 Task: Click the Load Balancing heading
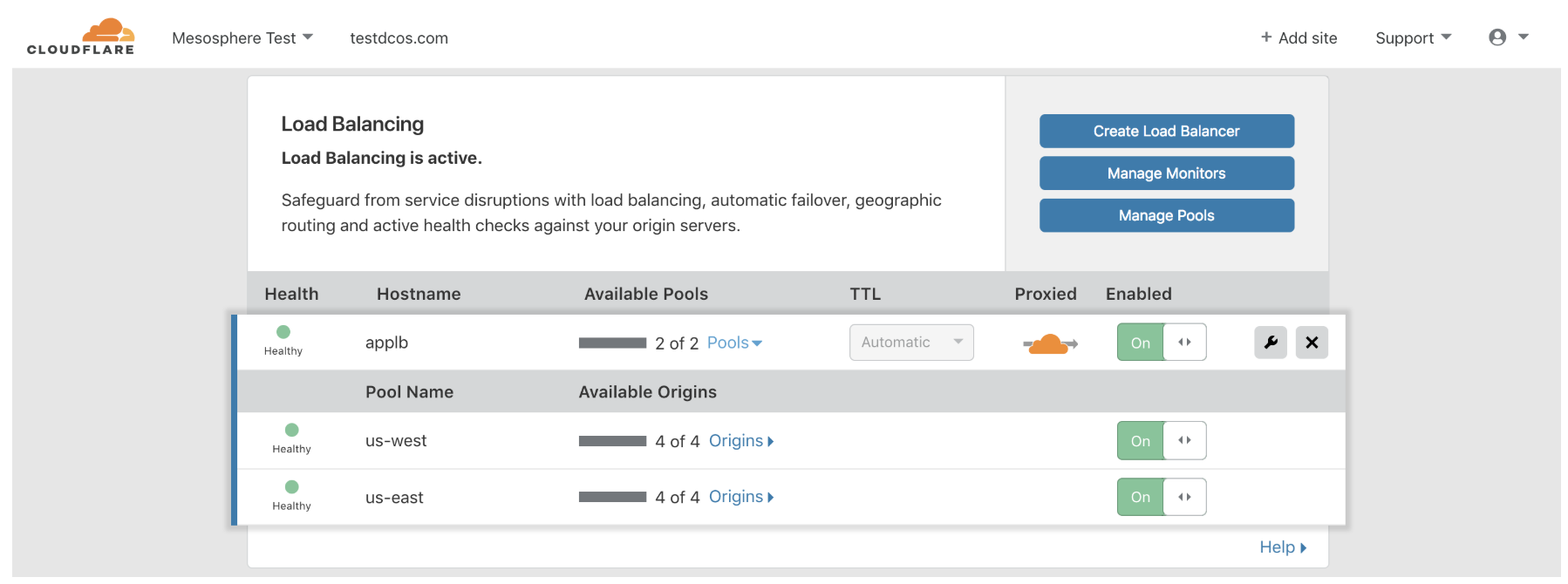click(352, 124)
